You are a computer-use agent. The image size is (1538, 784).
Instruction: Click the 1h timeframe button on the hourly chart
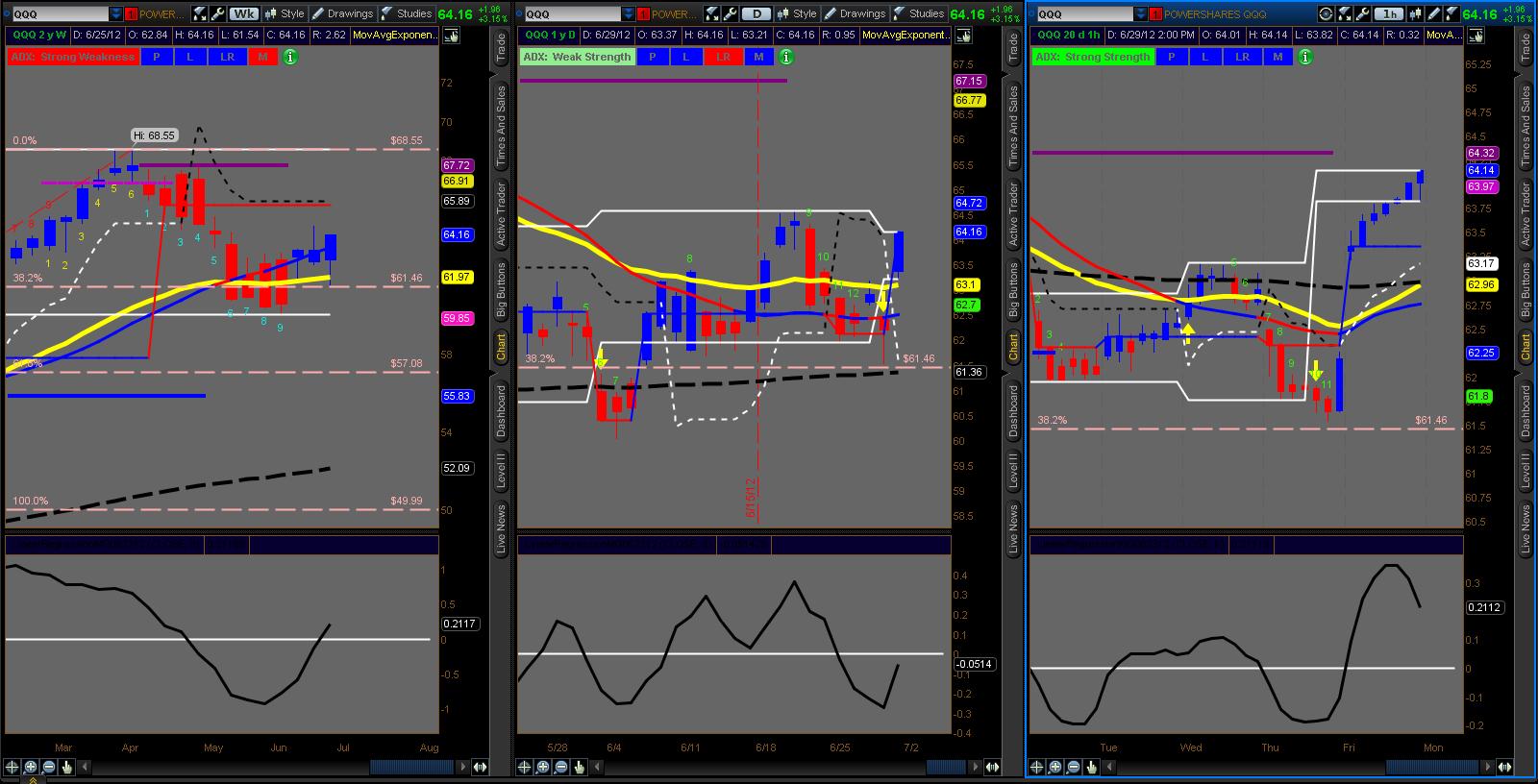coord(1387,14)
